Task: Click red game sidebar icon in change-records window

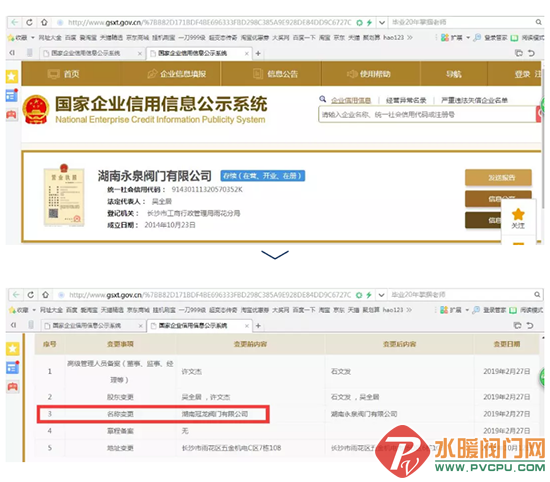Action: pos(13,387)
